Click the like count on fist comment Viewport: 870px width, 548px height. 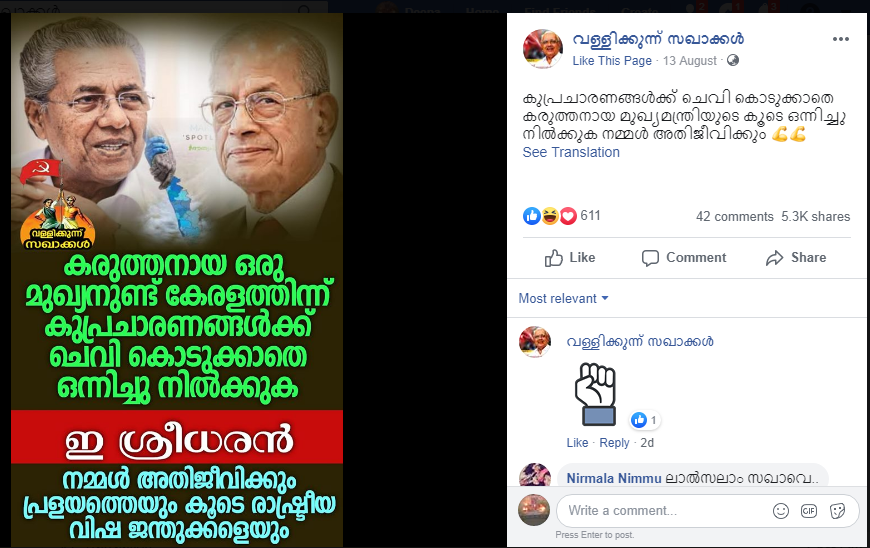645,420
